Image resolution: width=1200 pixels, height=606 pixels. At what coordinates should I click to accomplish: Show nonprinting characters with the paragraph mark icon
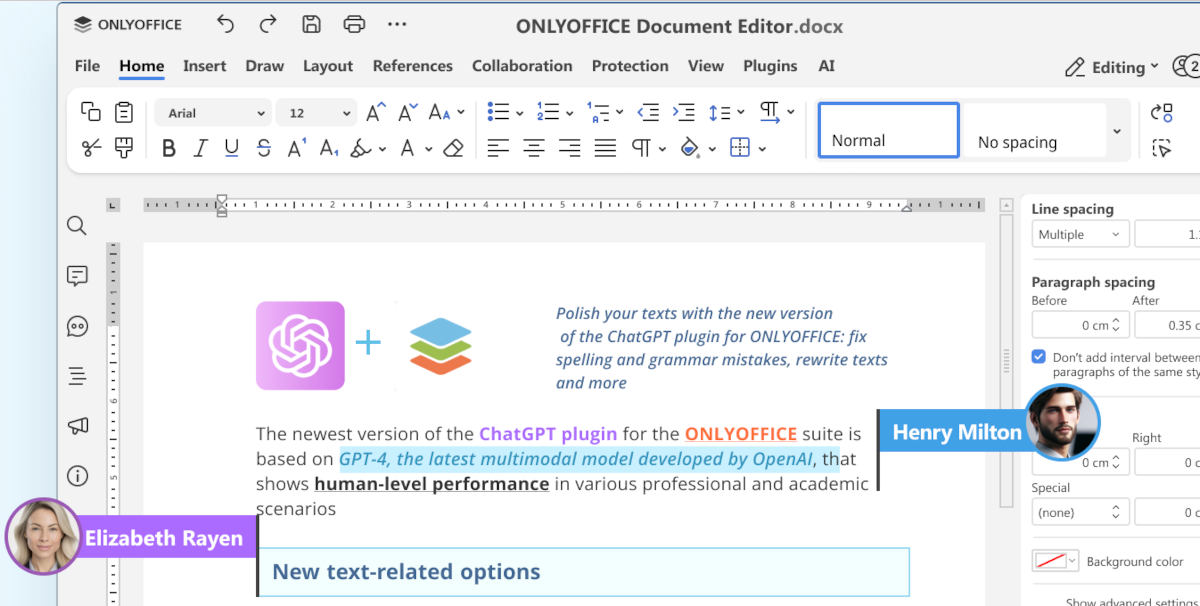click(x=641, y=147)
